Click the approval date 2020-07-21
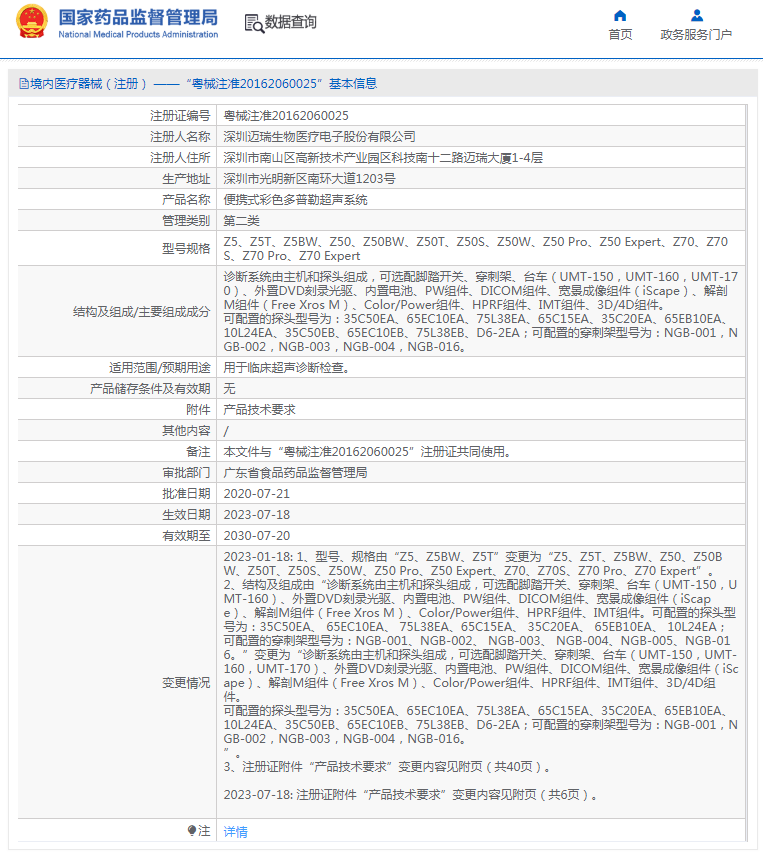This screenshot has width=763, height=854. (x=257, y=493)
